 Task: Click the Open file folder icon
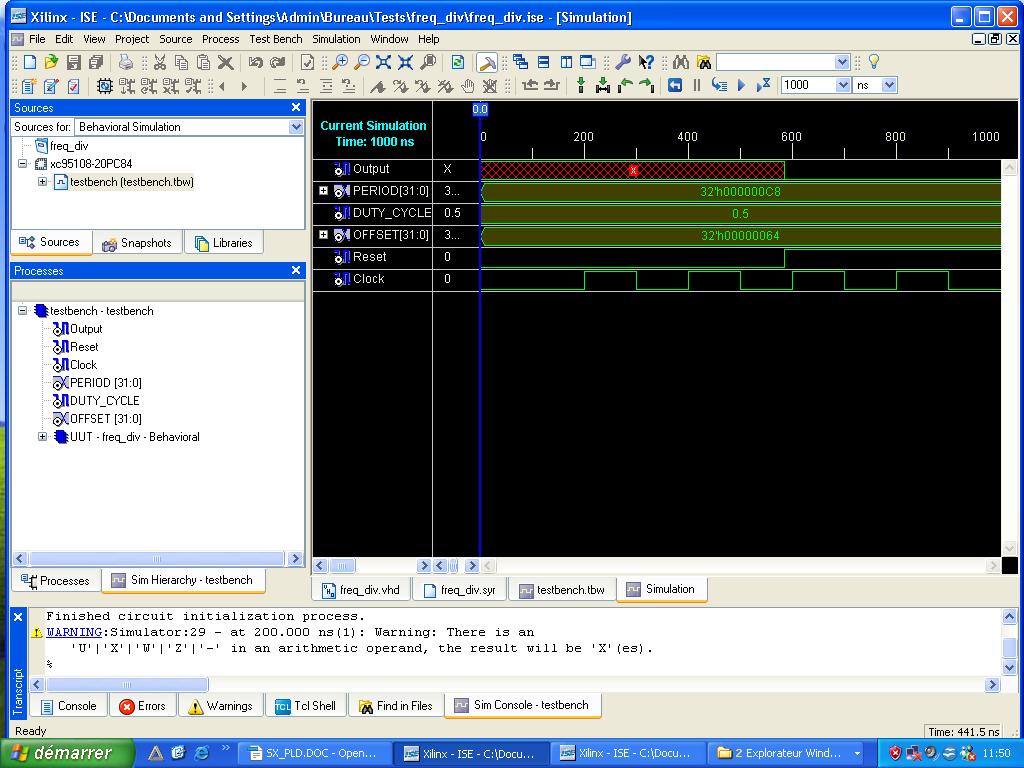(51, 62)
